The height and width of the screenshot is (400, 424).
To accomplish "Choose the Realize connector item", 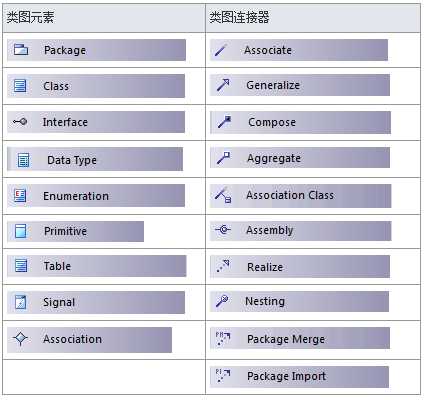I will pyautogui.click(x=300, y=267).
